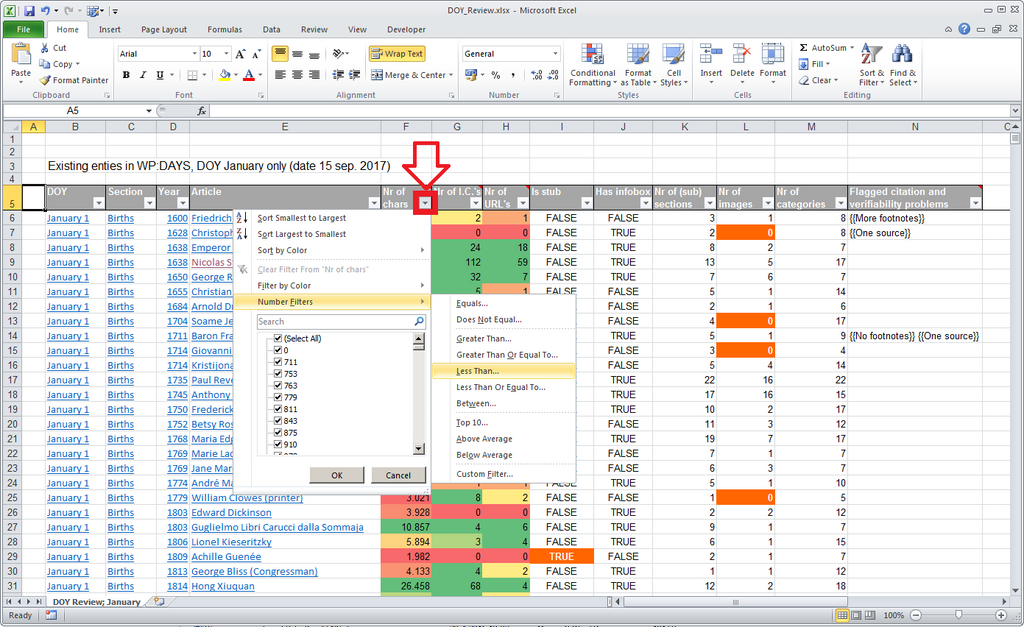
Task: Click the Find & Select binoculars icon
Action: click(x=903, y=54)
